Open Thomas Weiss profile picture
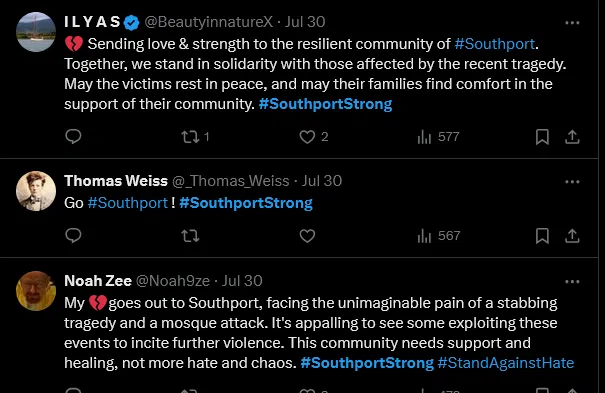Screen dimensions: 605x393 pyautogui.click(x=36, y=191)
